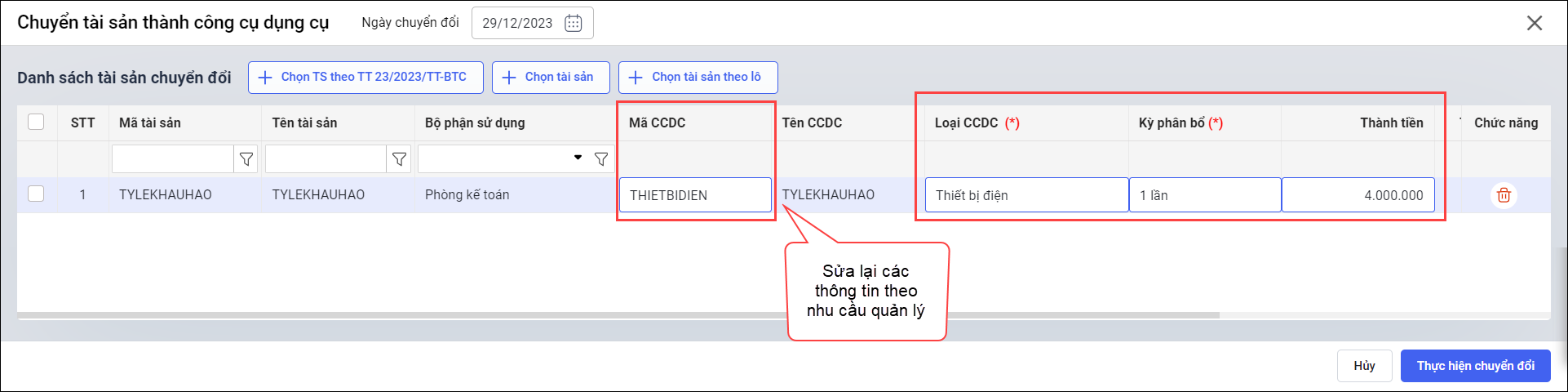Delete row 1 with trash icon

(x=1504, y=195)
